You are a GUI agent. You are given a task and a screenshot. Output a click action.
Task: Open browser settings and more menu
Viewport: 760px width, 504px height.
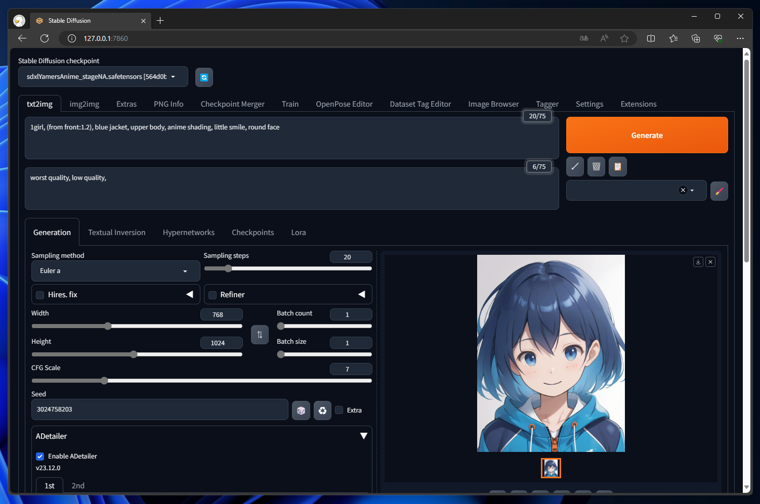[x=740, y=38]
